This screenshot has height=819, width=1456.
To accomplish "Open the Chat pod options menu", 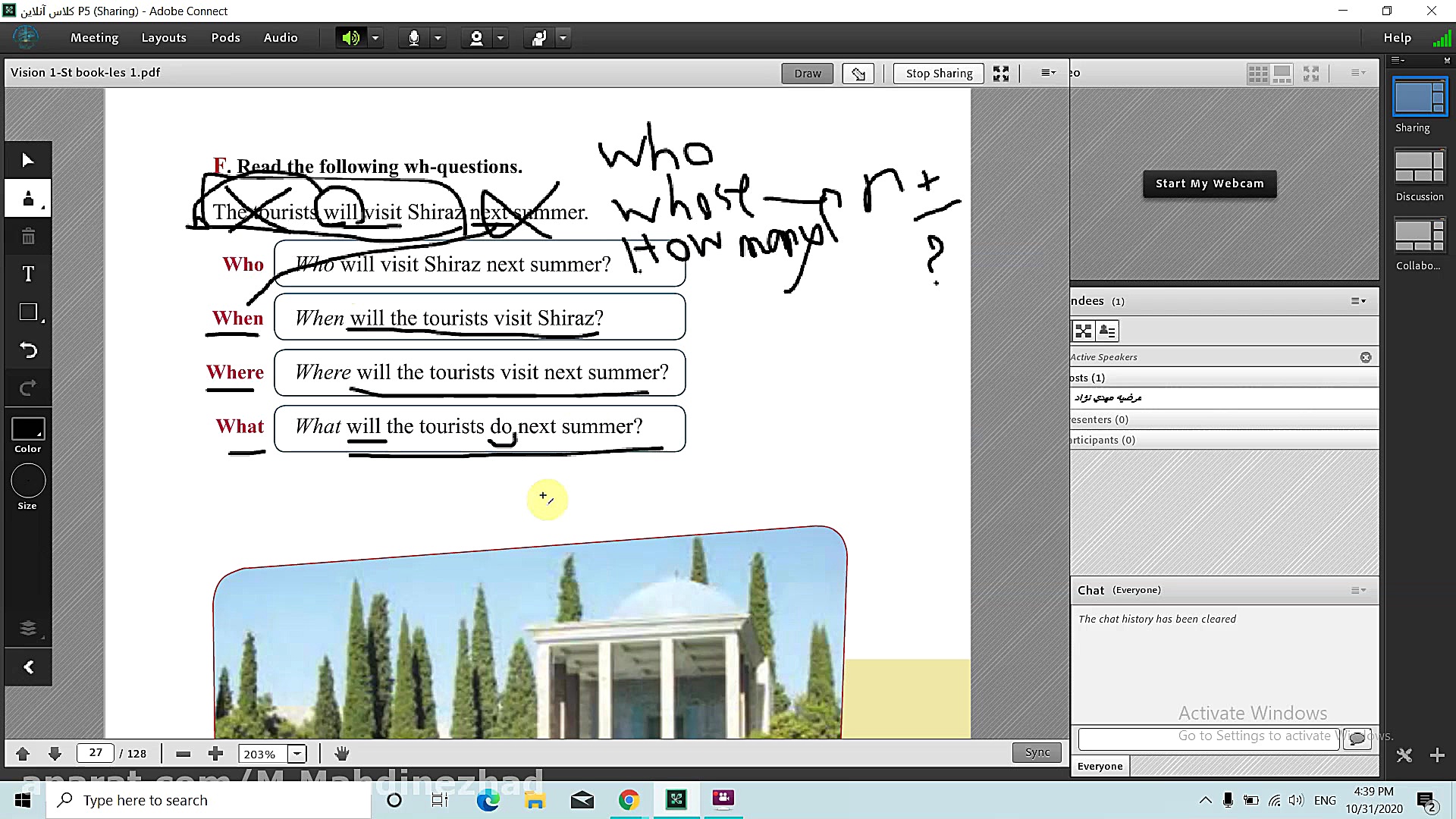I will pyautogui.click(x=1358, y=590).
